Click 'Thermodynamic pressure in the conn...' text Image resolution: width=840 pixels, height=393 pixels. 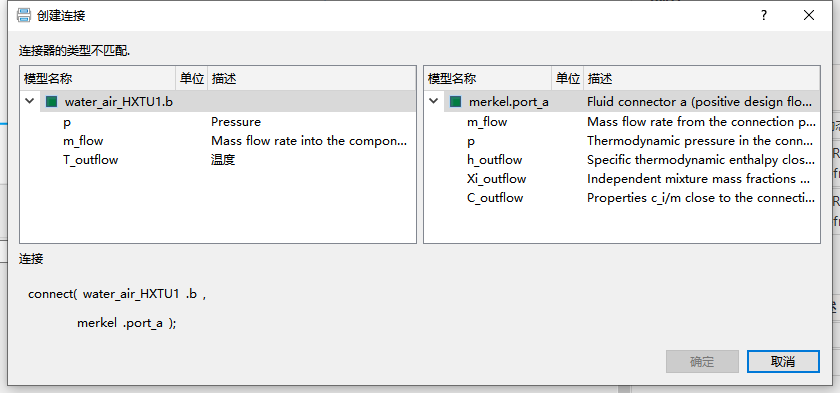point(701,141)
